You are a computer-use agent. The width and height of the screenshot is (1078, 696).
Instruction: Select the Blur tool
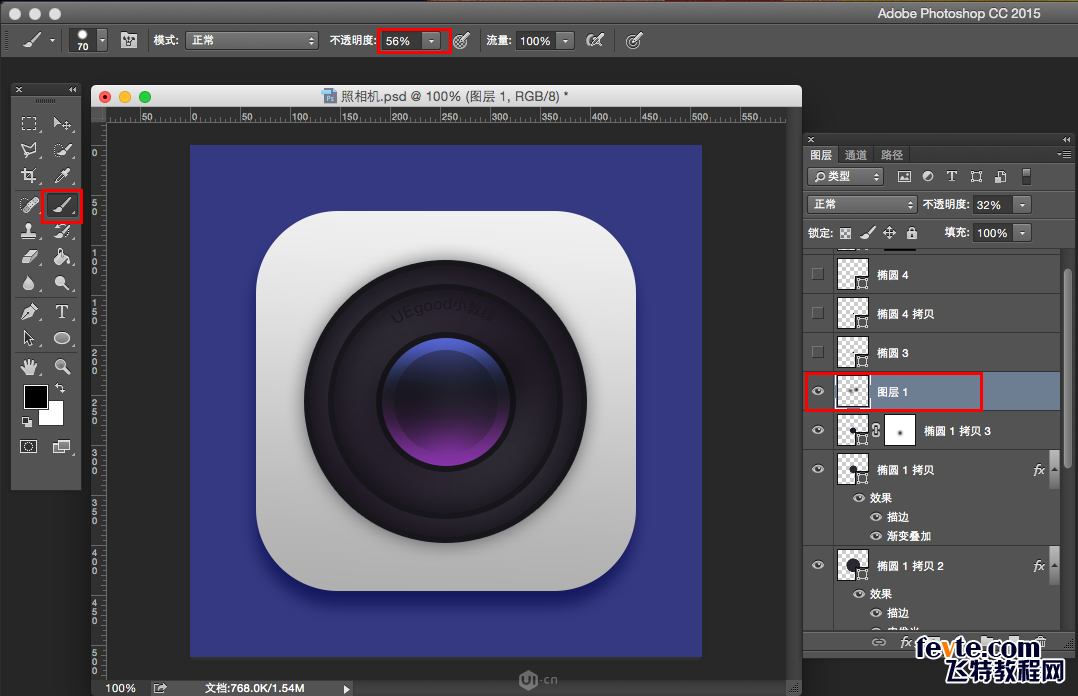pyautogui.click(x=29, y=283)
